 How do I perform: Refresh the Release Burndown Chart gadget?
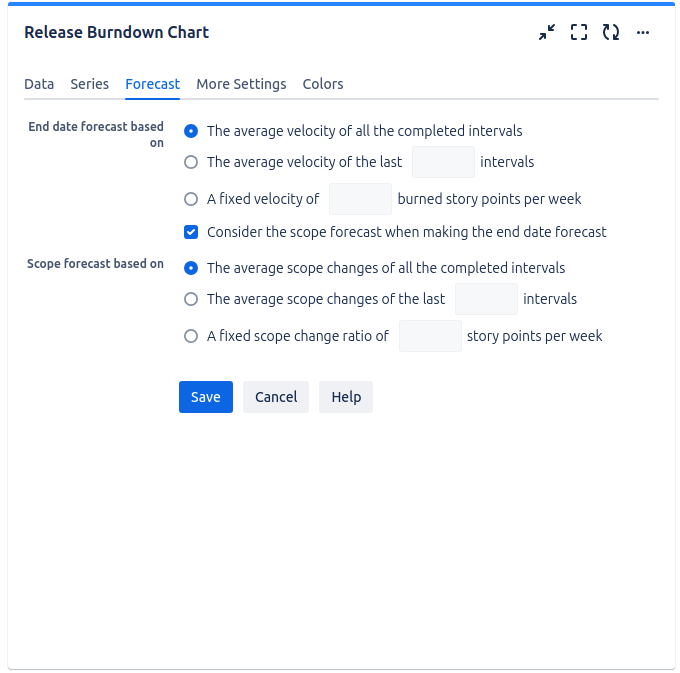click(x=611, y=33)
